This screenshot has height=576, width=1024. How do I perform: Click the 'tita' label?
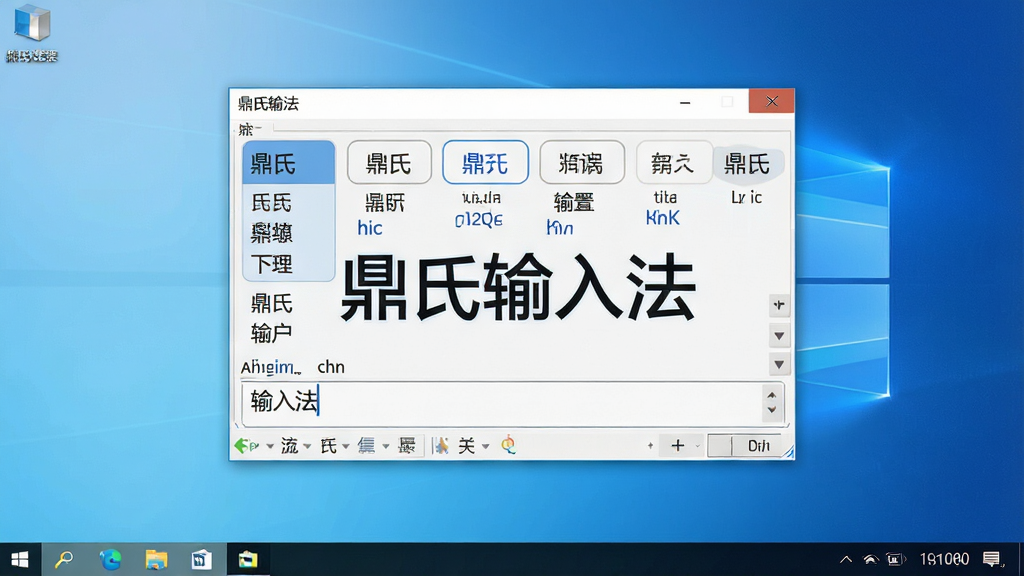point(665,197)
